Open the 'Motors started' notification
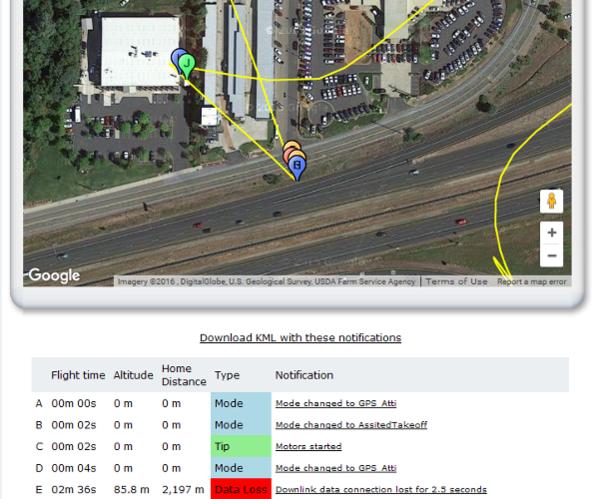Image resolution: width=599 pixels, height=499 pixels. point(308,446)
